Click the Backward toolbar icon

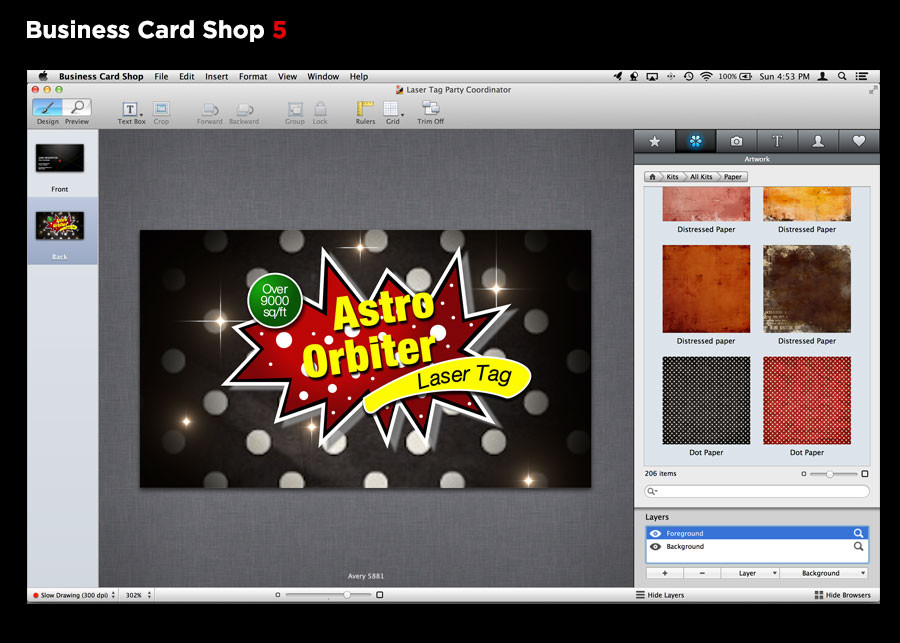[244, 113]
